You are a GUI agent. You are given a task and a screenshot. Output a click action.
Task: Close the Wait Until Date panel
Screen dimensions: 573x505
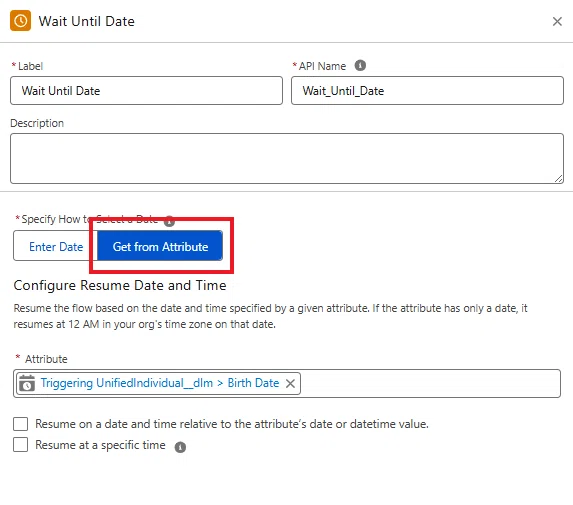[557, 21]
